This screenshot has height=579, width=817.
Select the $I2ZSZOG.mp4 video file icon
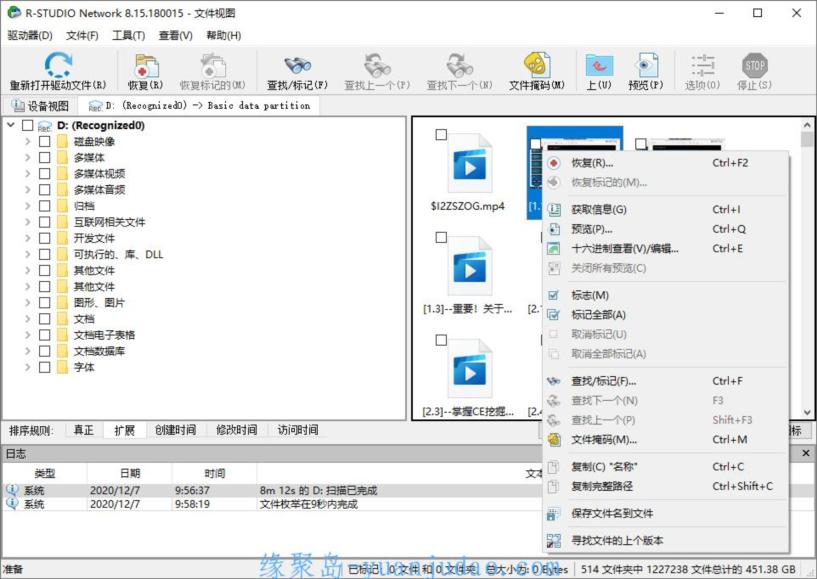pos(469,164)
